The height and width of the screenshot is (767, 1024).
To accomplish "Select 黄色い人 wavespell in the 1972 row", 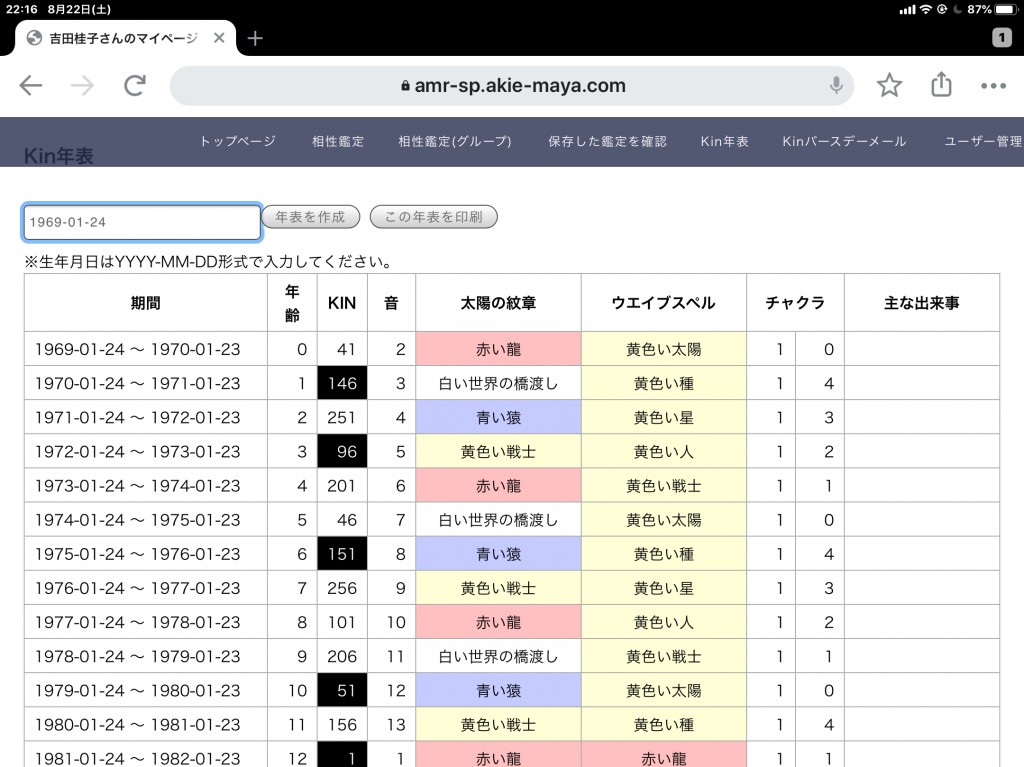I will 664,451.
